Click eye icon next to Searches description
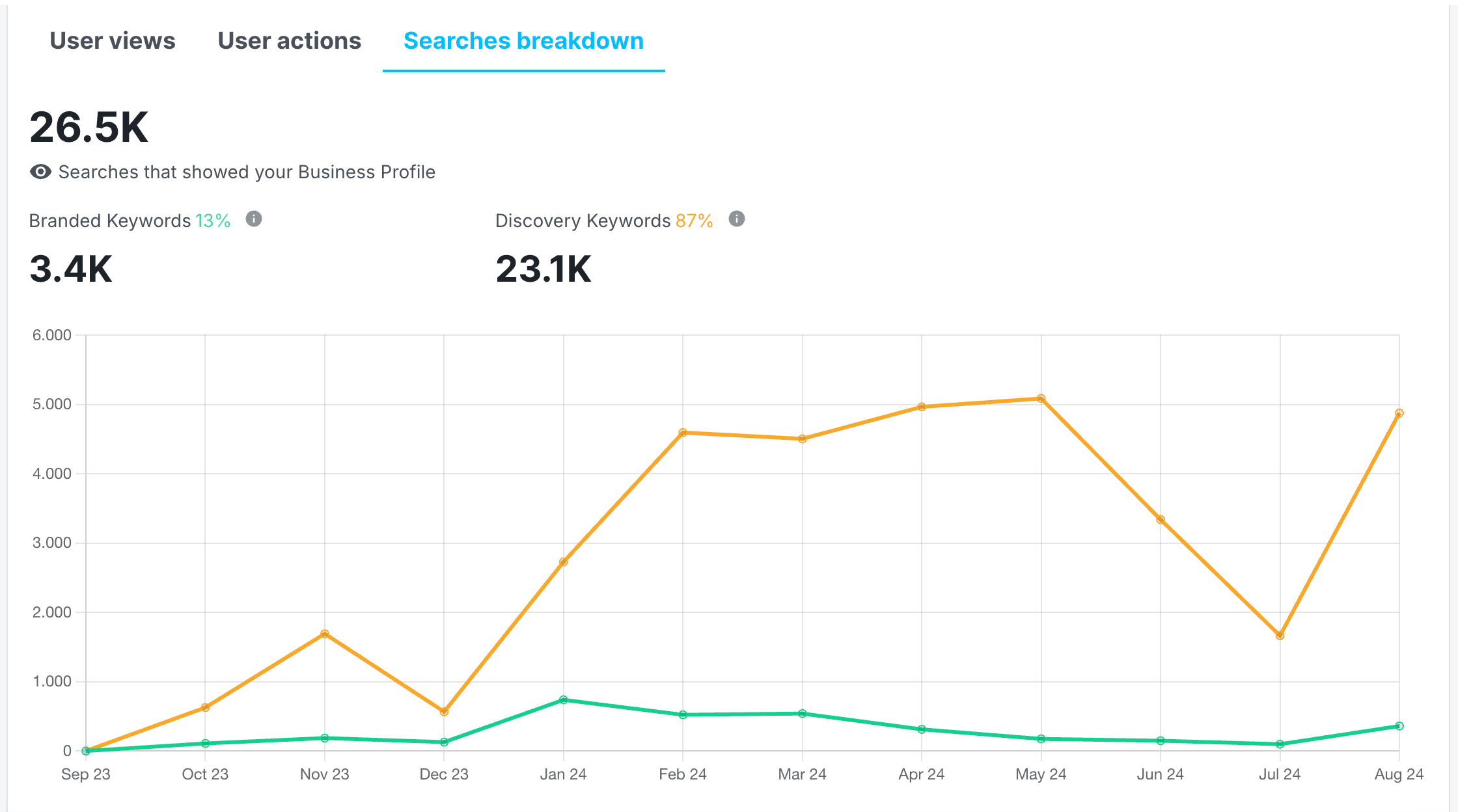This screenshot has height=812, width=1458. coord(40,172)
